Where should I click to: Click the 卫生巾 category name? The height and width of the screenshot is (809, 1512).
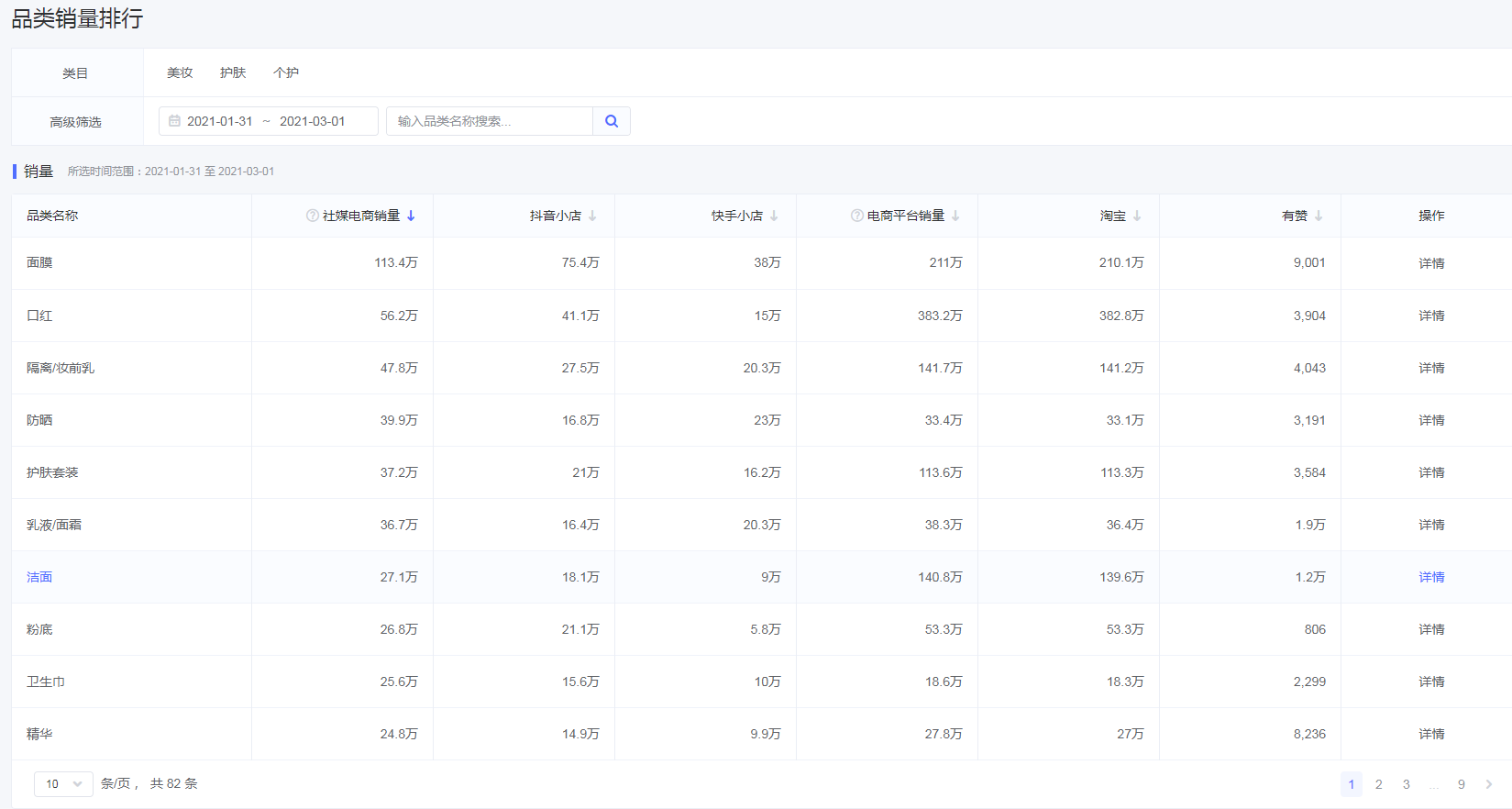pyautogui.click(x=46, y=682)
